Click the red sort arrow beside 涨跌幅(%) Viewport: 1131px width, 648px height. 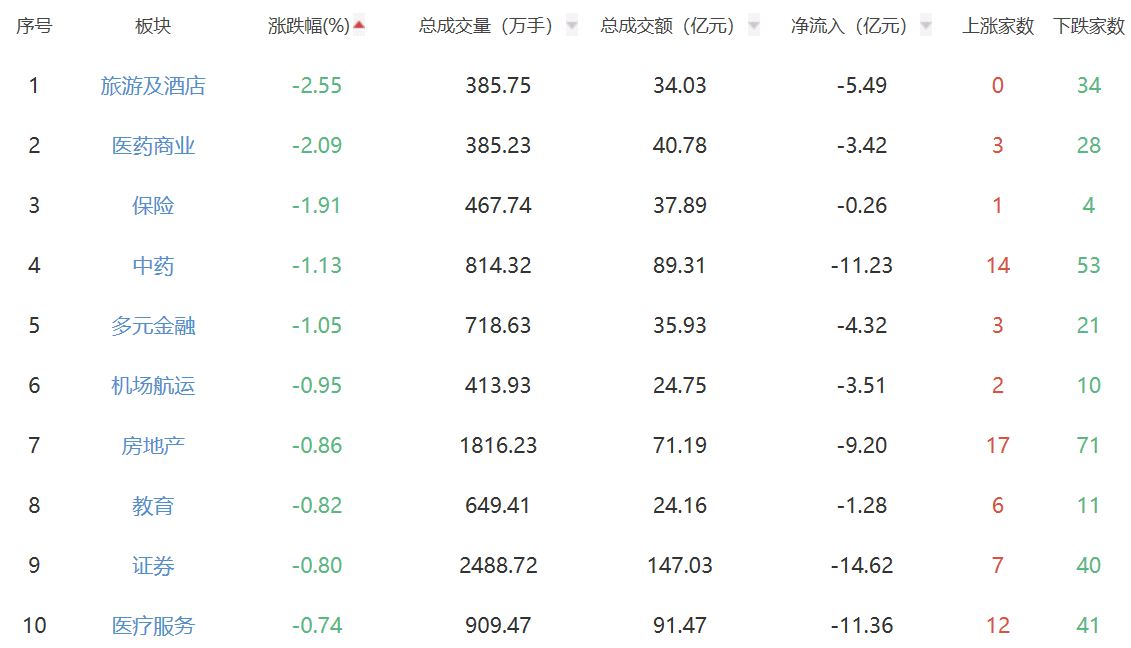point(359,26)
